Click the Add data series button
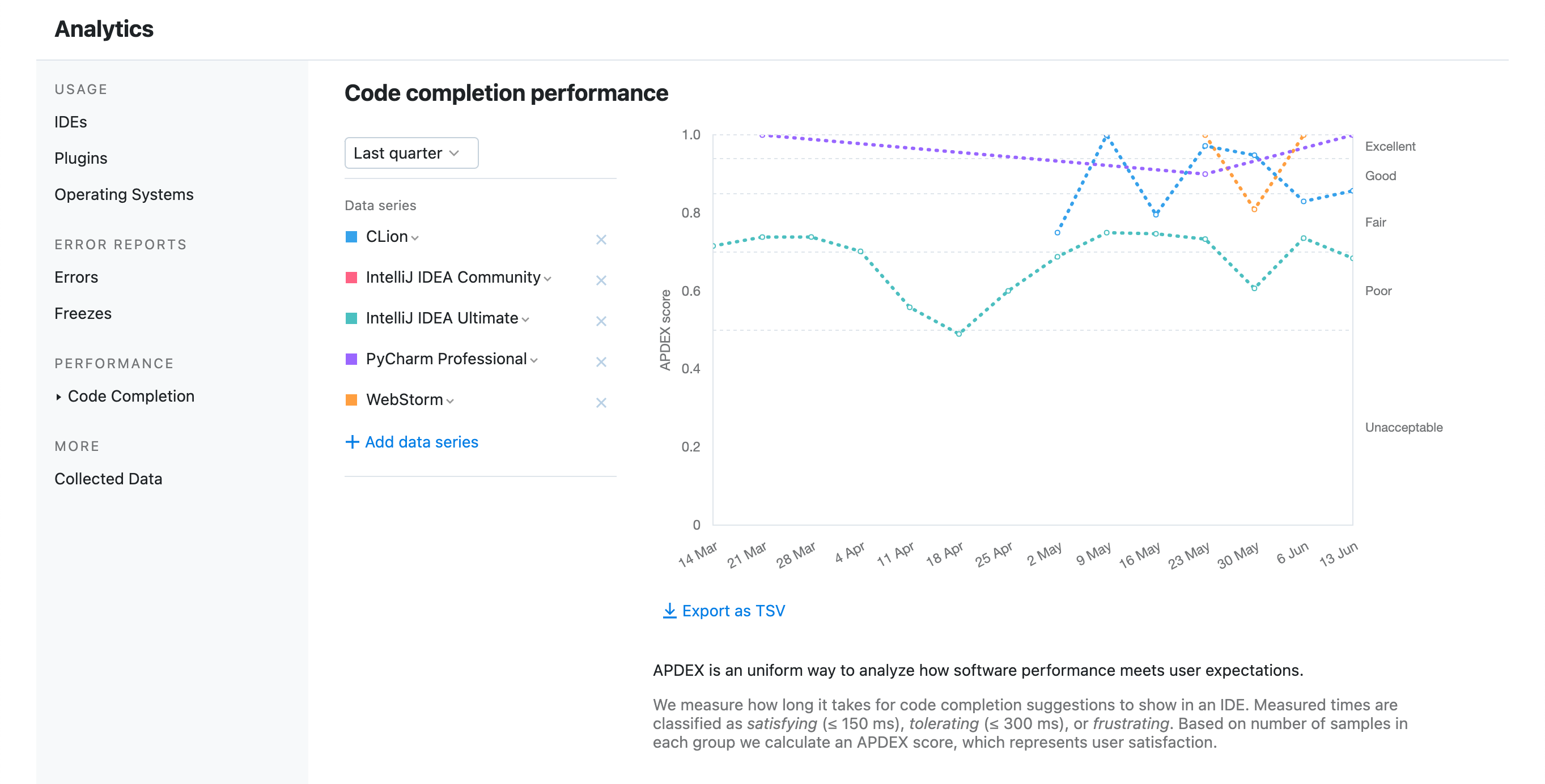Viewport: 1545px width, 784px height. [413, 441]
